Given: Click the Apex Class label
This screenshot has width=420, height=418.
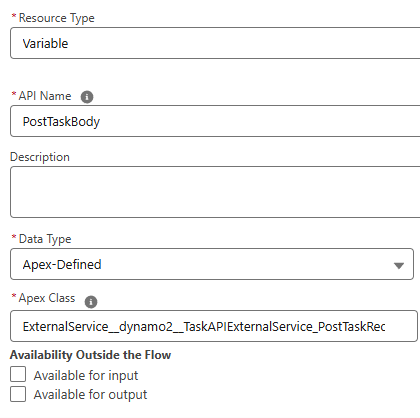Looking at the screenshot, I should pos(47,298).
